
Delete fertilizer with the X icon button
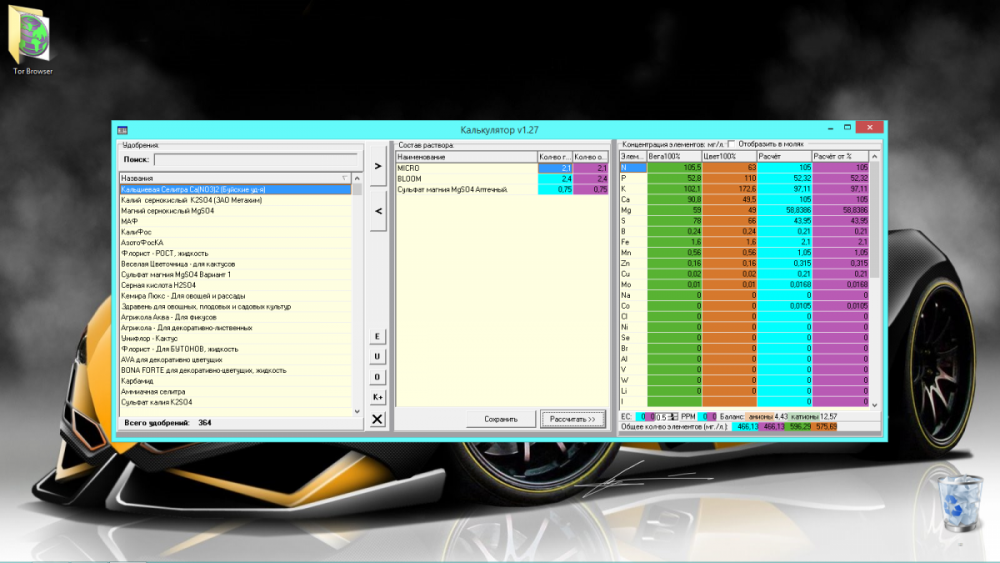[x=378, y=419]
